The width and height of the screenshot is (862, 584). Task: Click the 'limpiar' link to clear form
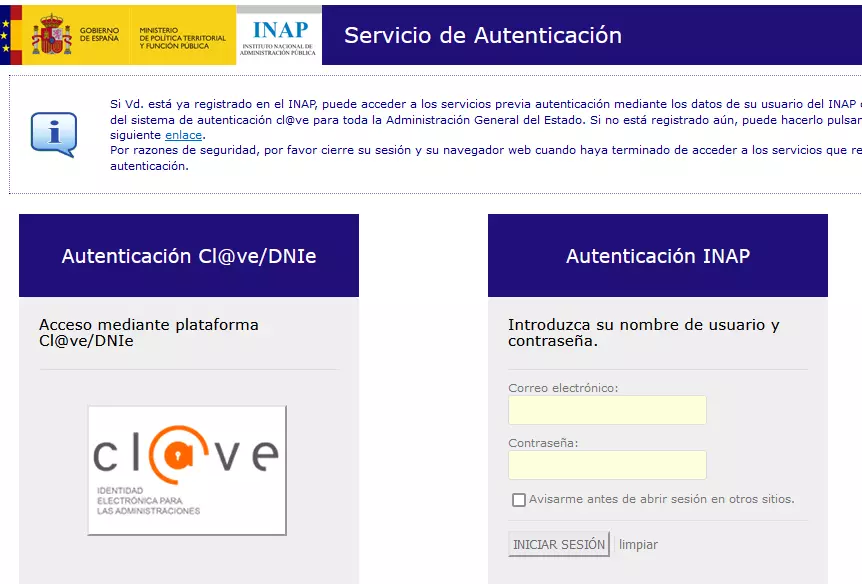click(638, 544)
